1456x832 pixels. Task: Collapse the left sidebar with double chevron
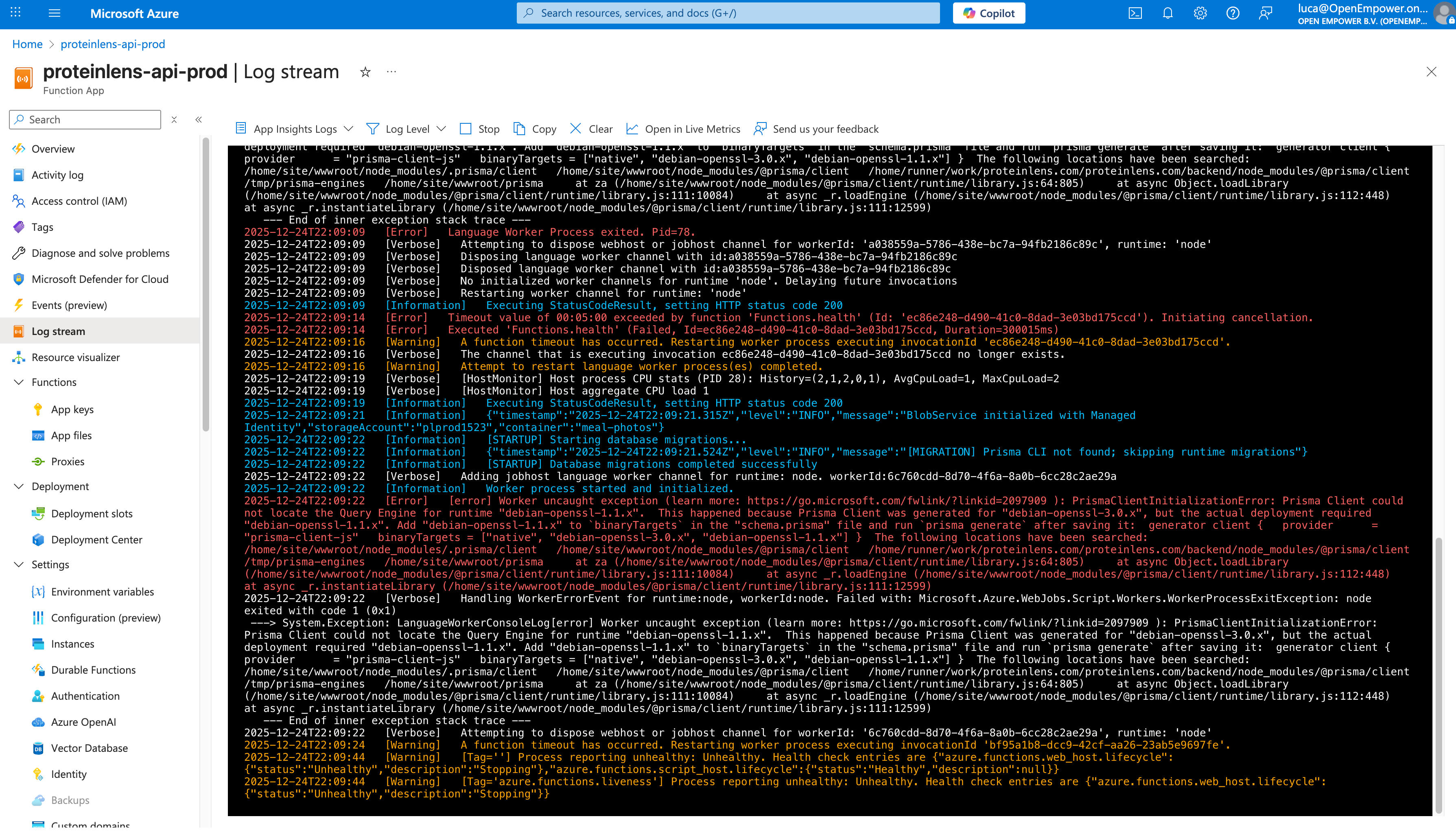click(x=199, y=119)
